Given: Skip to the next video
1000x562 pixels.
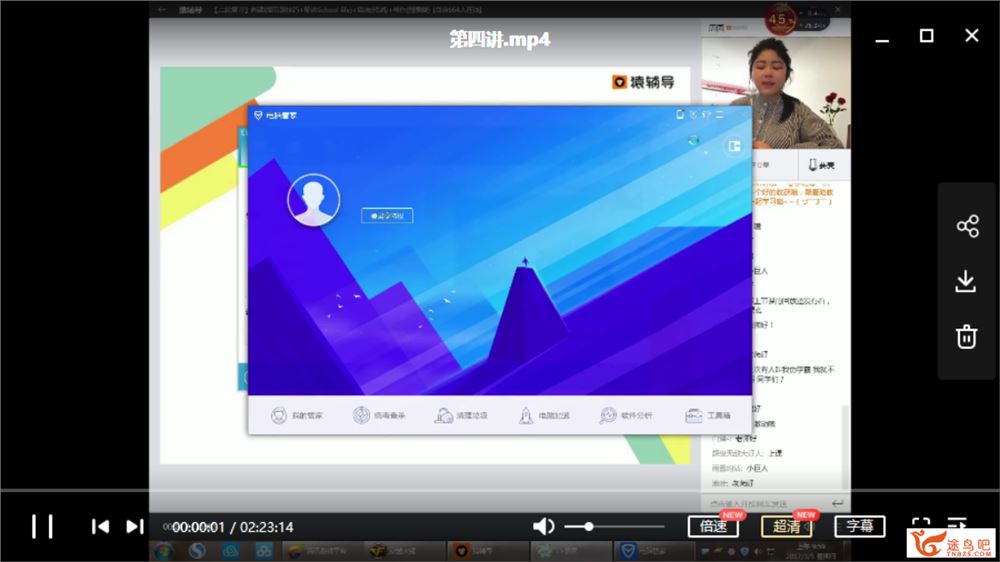Looking at the screenshot, I should 135,526.
